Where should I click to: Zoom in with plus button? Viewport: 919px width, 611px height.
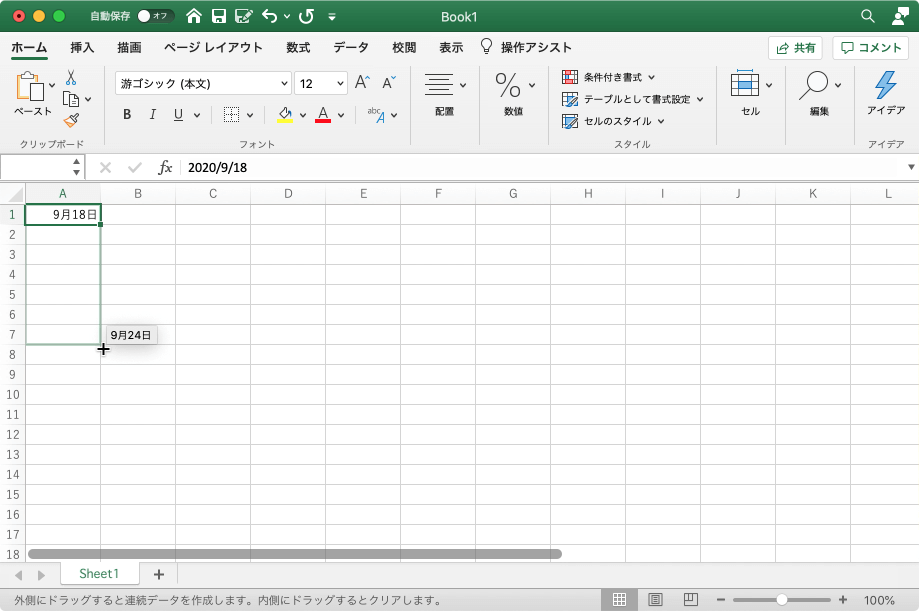842,599
